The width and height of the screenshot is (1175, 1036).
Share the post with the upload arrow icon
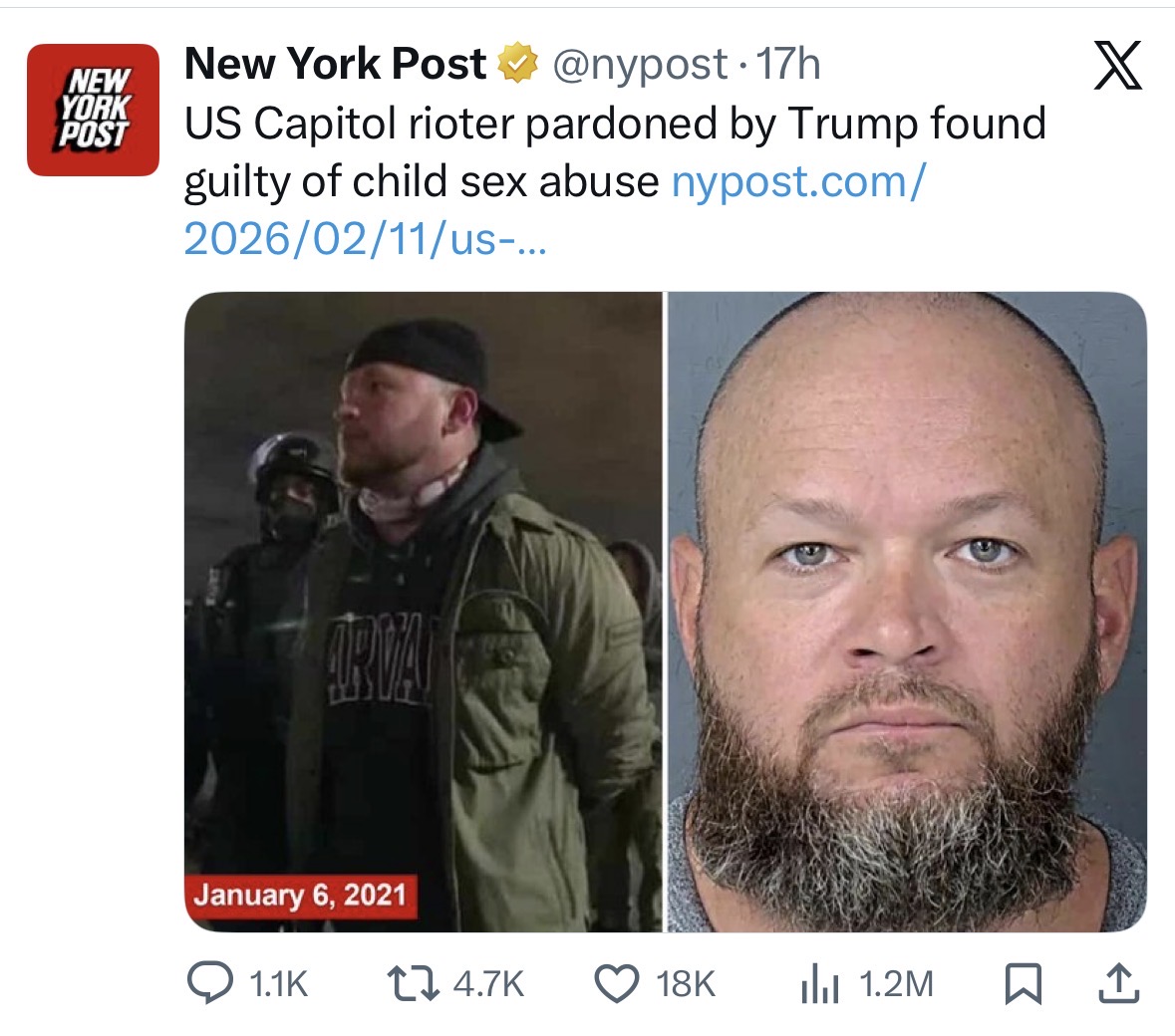1119,983
